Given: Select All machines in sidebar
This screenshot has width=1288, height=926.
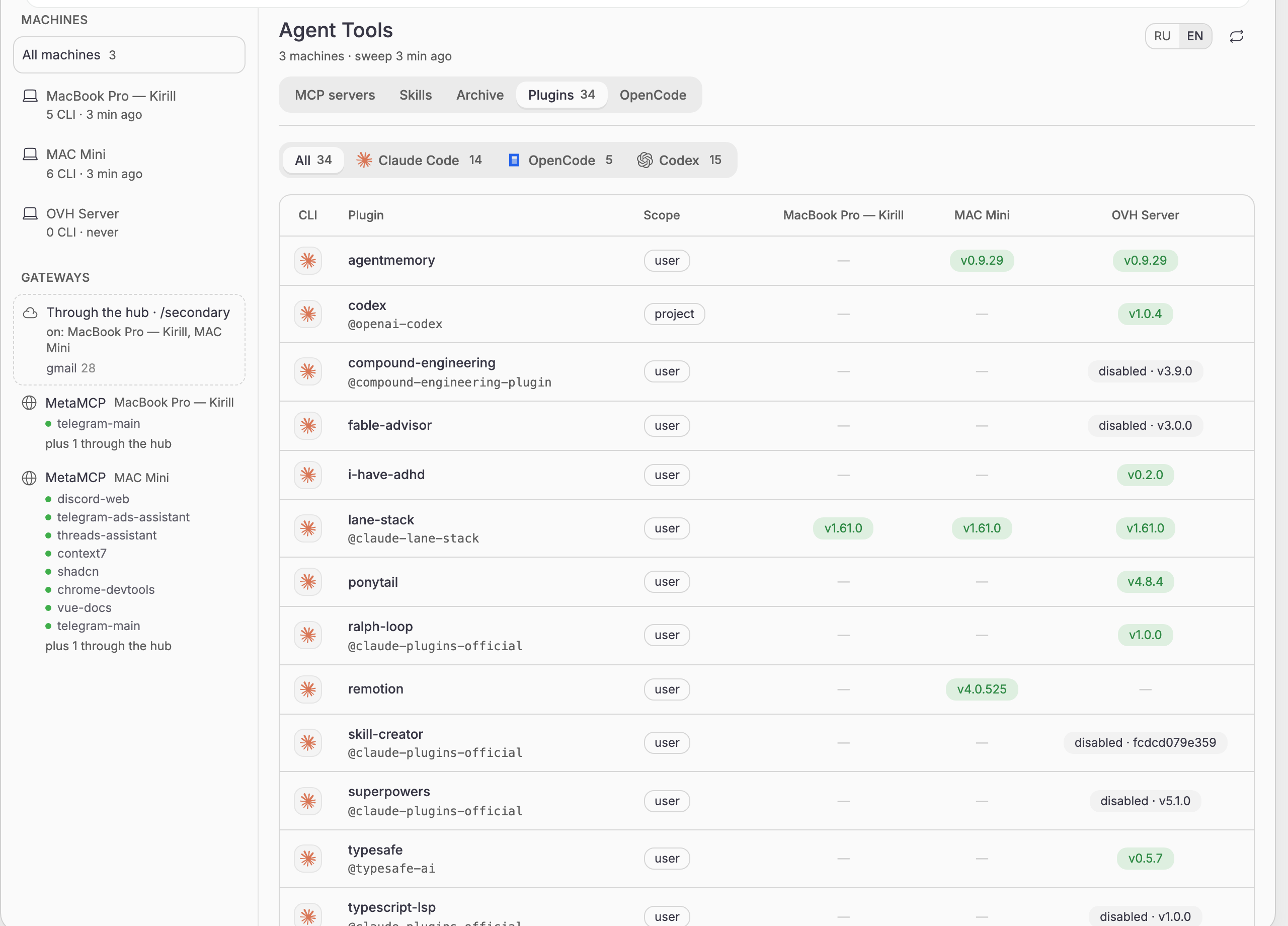Looking at the screenshot, I should pyautogui.click(x=129, y=55).
